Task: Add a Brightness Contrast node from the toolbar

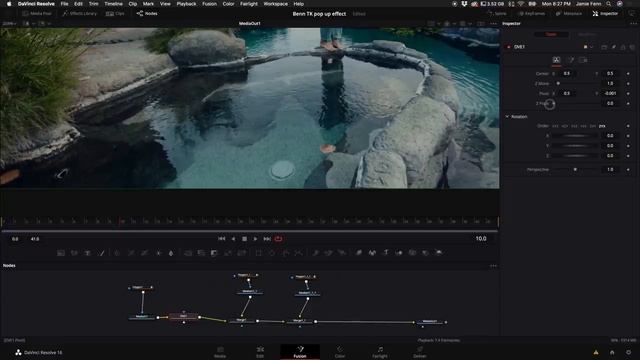Action: [x=158, y=253]
